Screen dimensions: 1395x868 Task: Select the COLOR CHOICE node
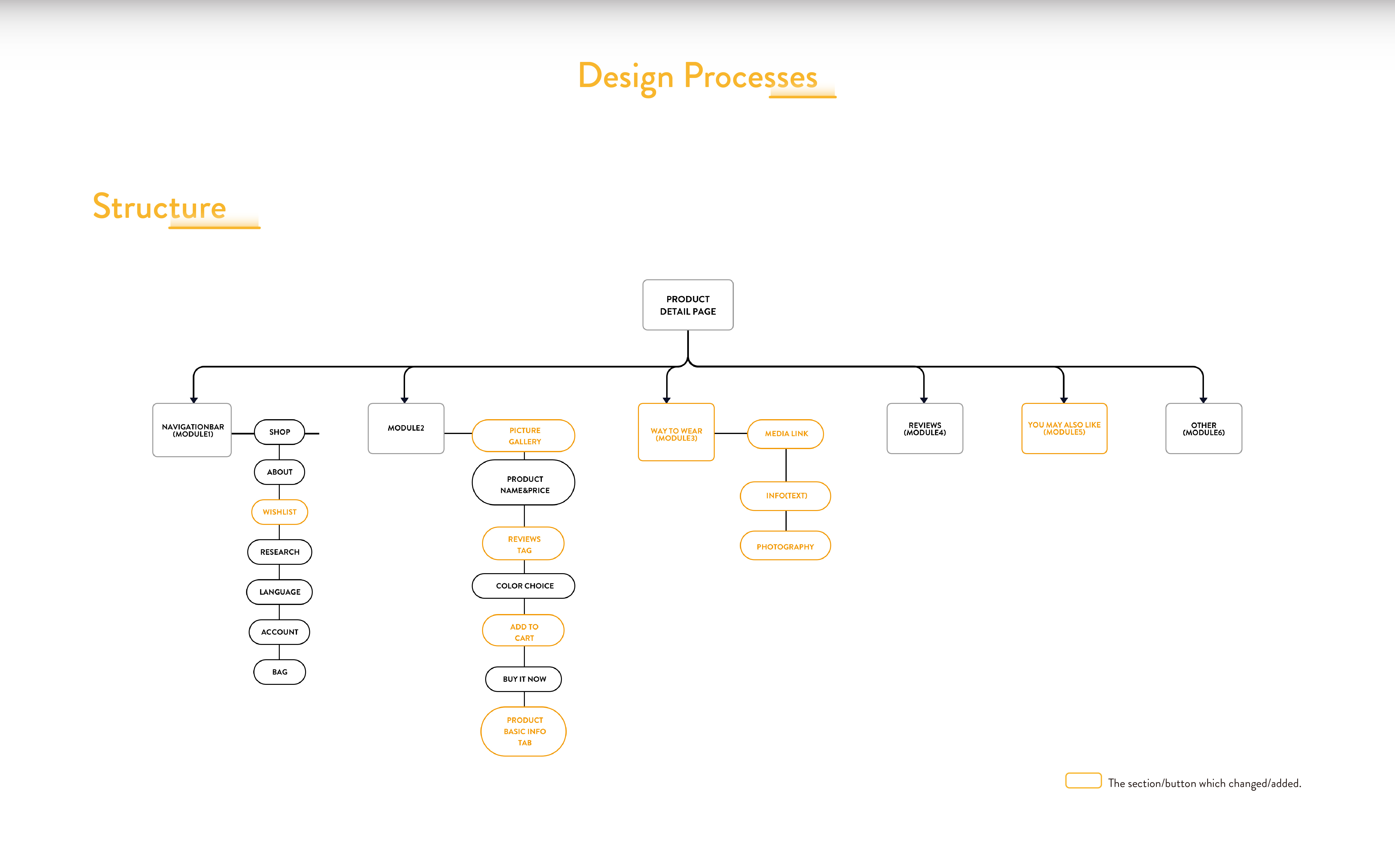(x=524, y=586)
